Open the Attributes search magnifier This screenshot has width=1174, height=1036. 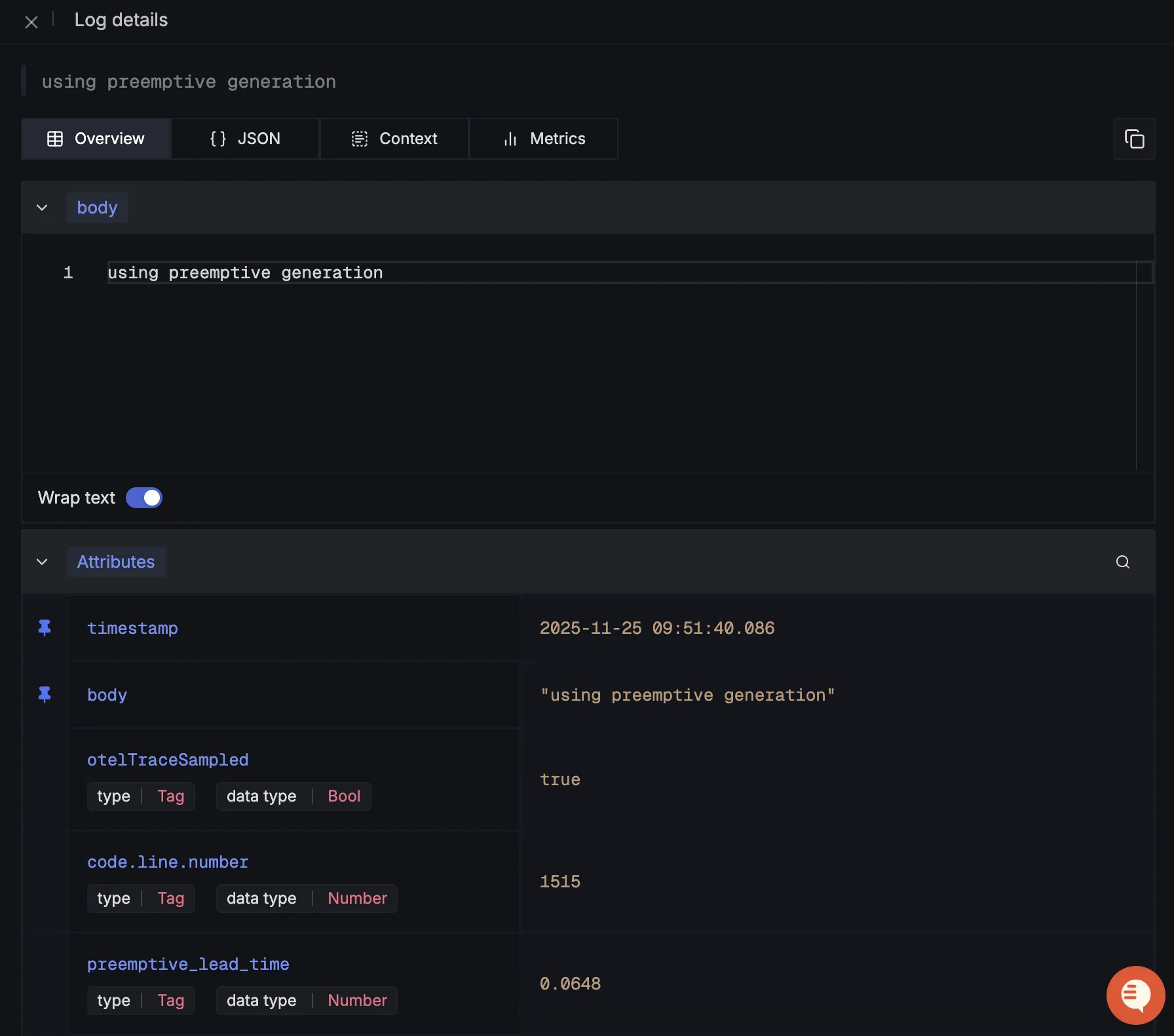tap(1122, 562)
